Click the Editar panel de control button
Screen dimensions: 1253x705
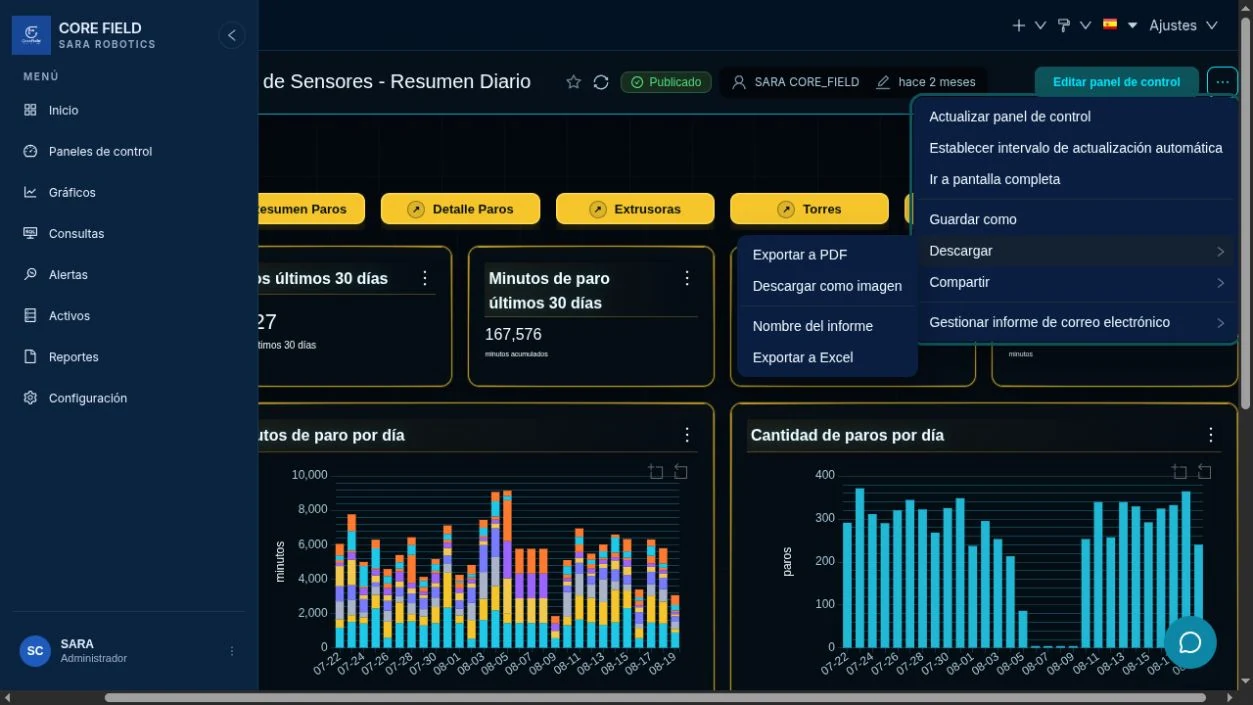click(1116, 82)
